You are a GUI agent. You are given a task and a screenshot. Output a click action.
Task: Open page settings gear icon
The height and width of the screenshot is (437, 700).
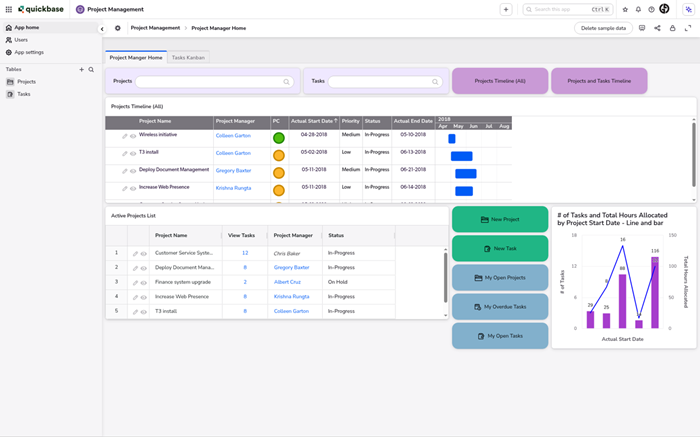[x=118, y=28]
